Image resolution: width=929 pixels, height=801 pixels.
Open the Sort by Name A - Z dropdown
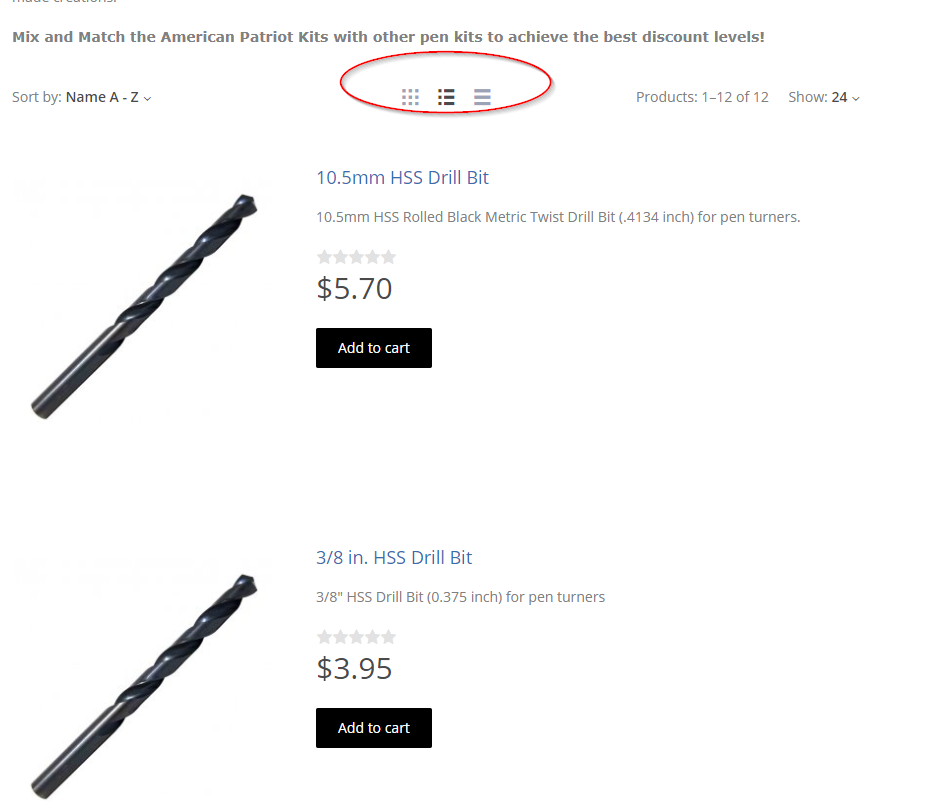pyautogui.click(x=108, y=97)
